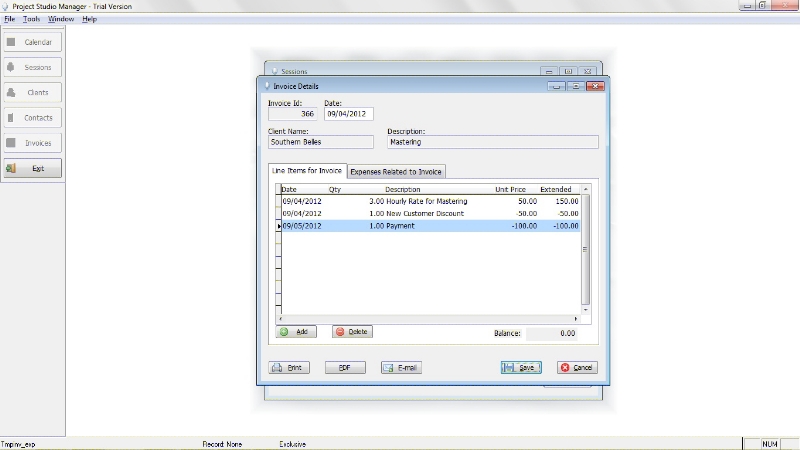Delete the selected Payment line item
The image size is (800, 450).
351,331
